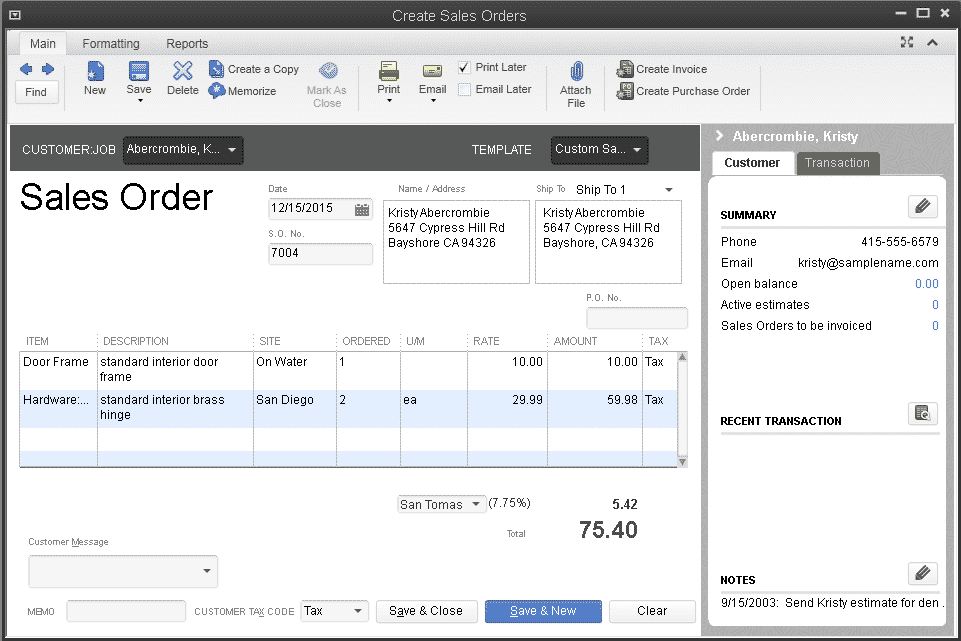The image size is (961, 641).
Task: Open the Sales Orders to be invoiced link
Action: click(x=935, y=325)
